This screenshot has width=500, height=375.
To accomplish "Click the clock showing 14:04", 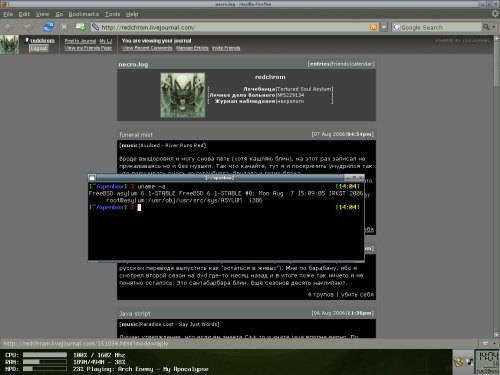I will click(x=487, y=361).
